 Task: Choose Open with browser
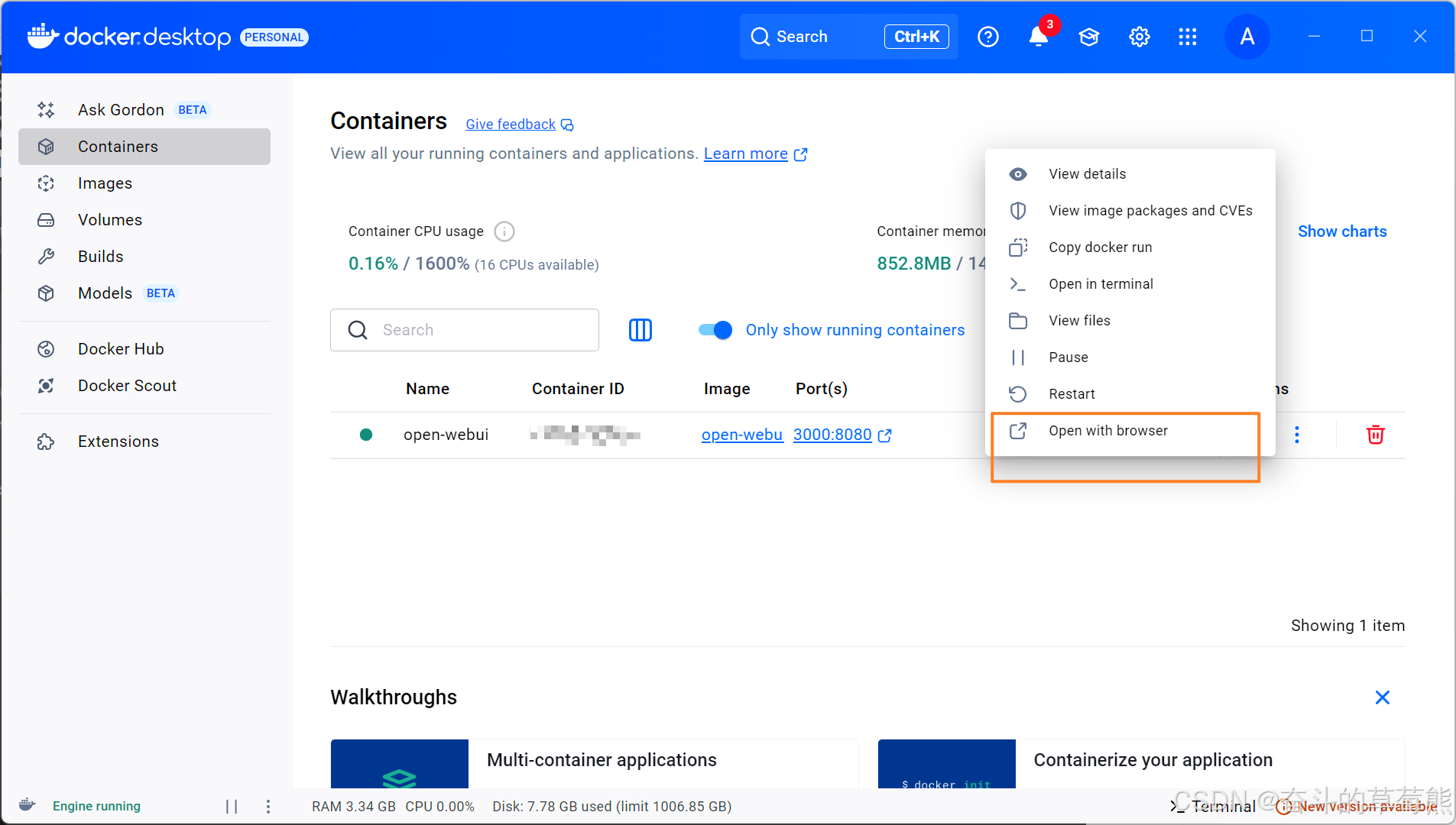[x=1130, y=431]
